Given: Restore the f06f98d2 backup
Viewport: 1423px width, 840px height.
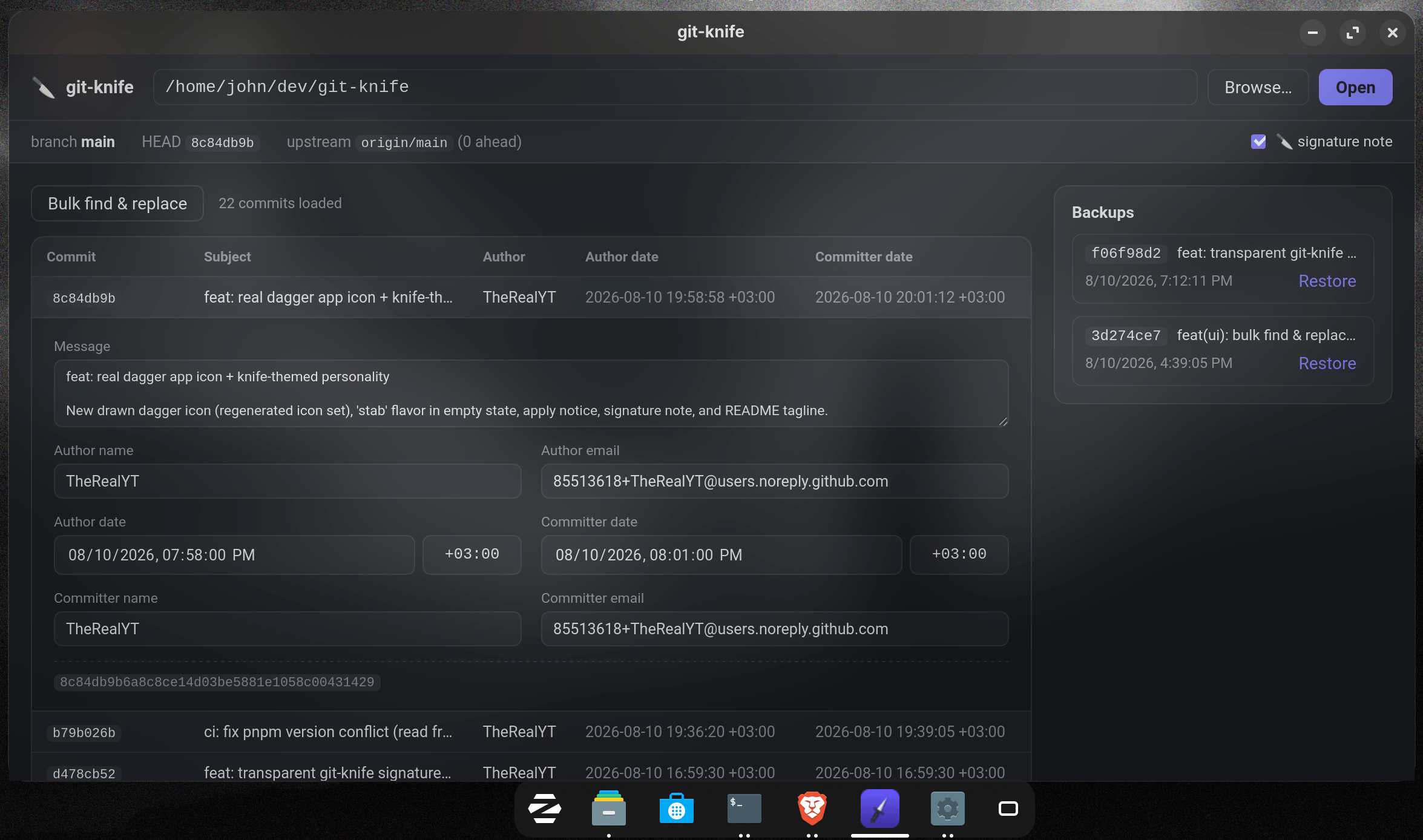Looking at the screenshot, I should pos(1327,281).
